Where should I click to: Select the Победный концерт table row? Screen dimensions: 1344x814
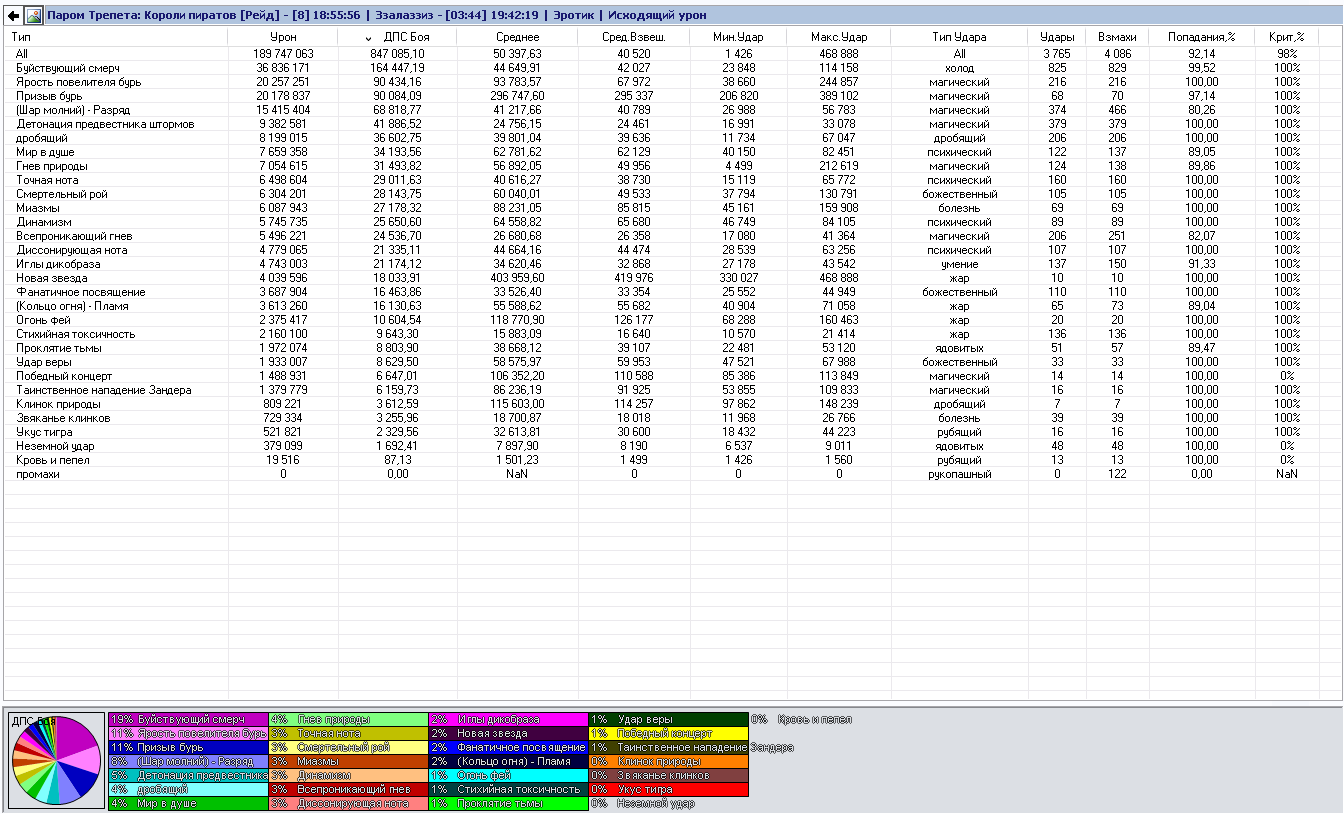[x=672, y=376]
